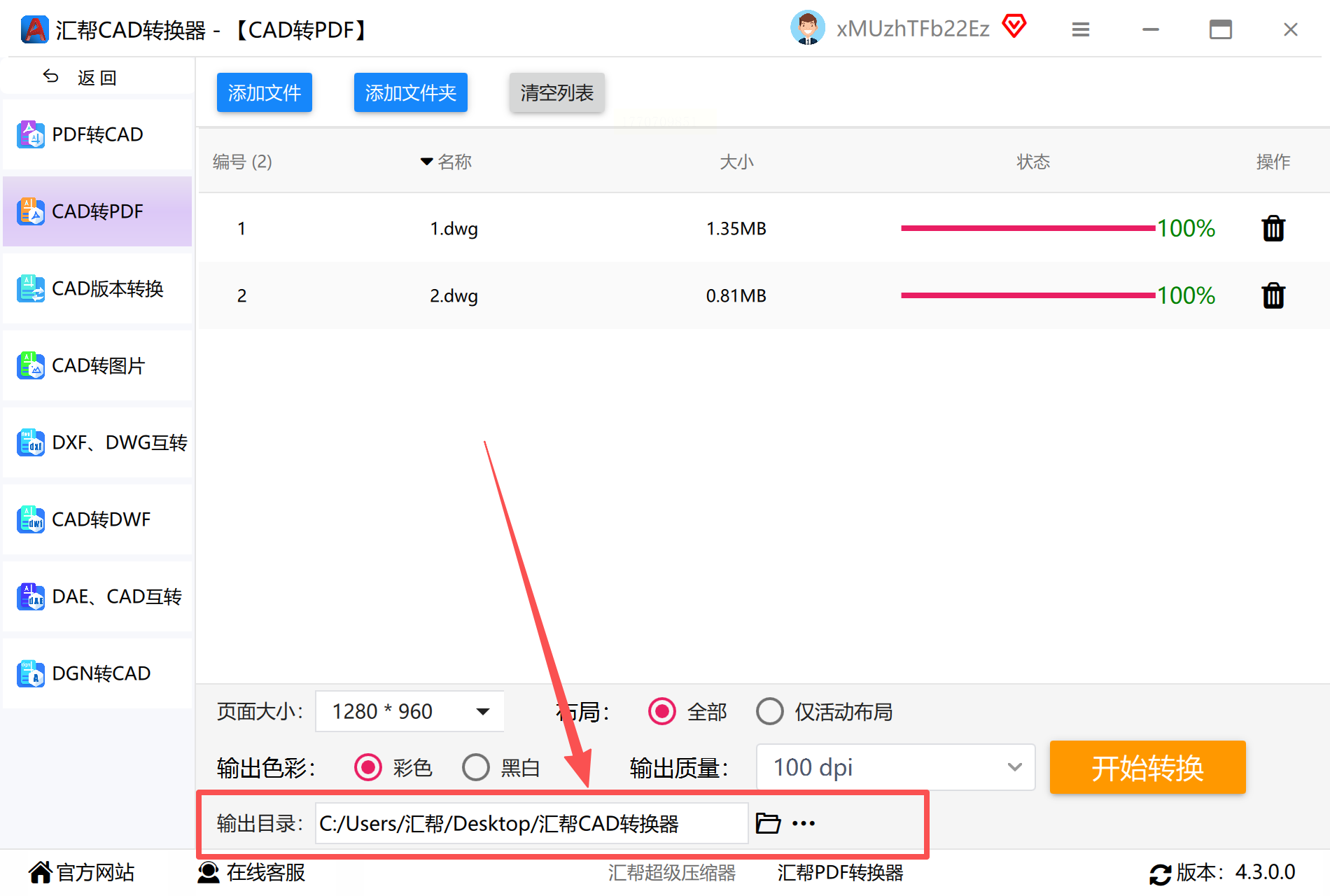
Task: Open output folder via the folder icon
Action: pos(768,823)
